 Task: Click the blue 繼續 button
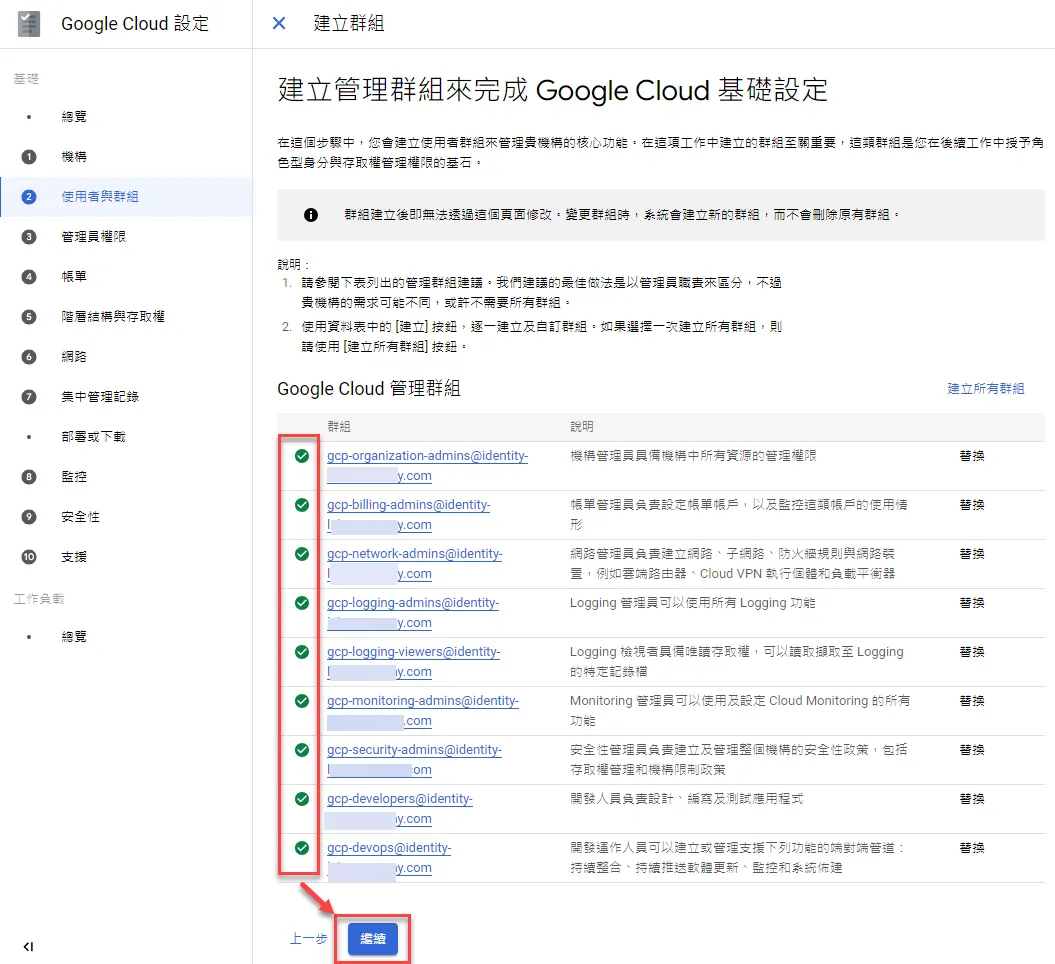(373, 939)
